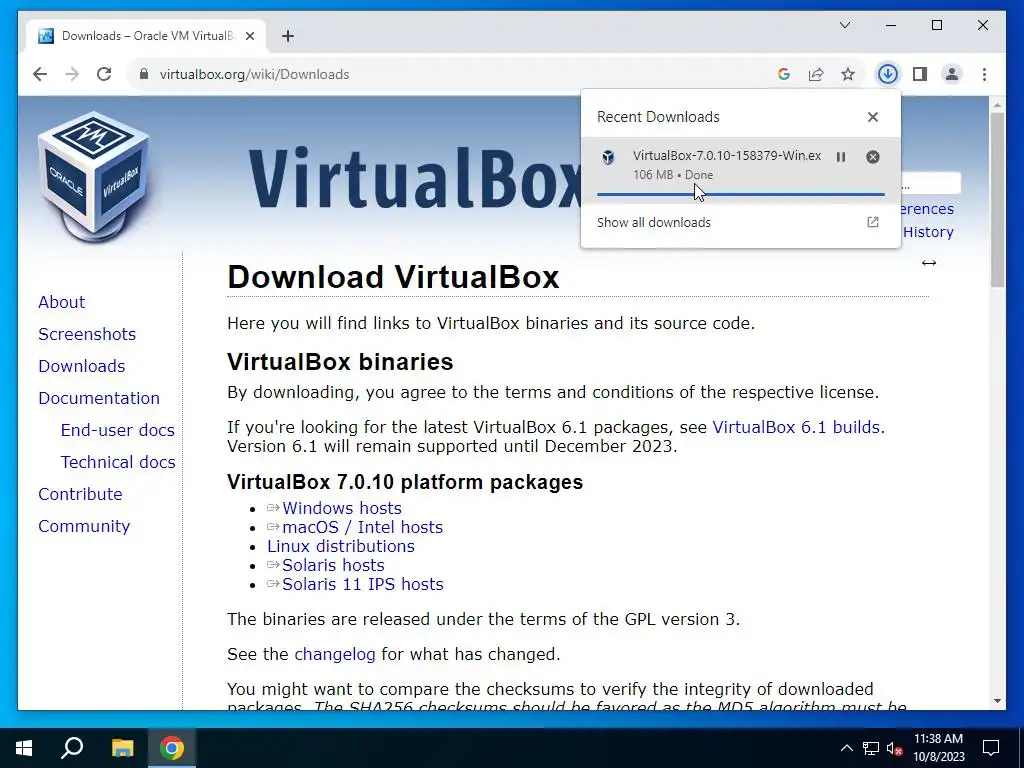This screenshot has width=1024, height=768.
Task: Click the scrollbar down arrow
Action: point(997,701)
